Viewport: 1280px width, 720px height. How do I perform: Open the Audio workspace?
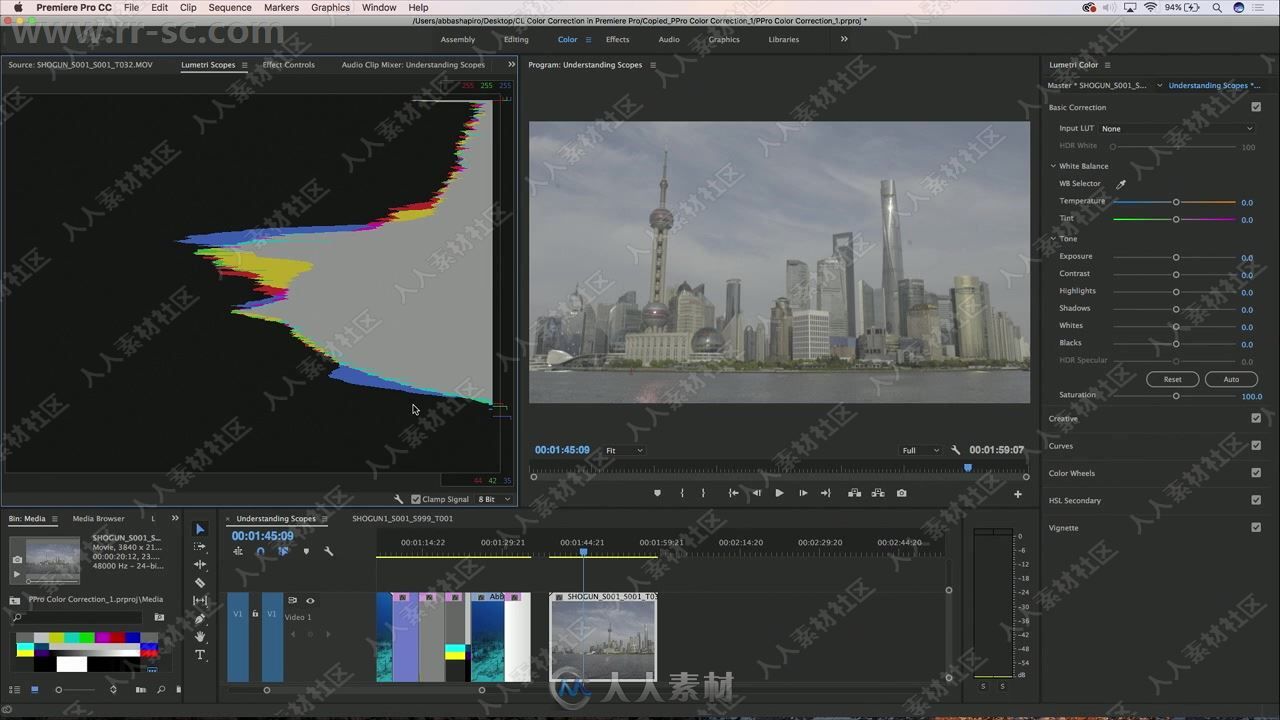click(x=669, y=40)
